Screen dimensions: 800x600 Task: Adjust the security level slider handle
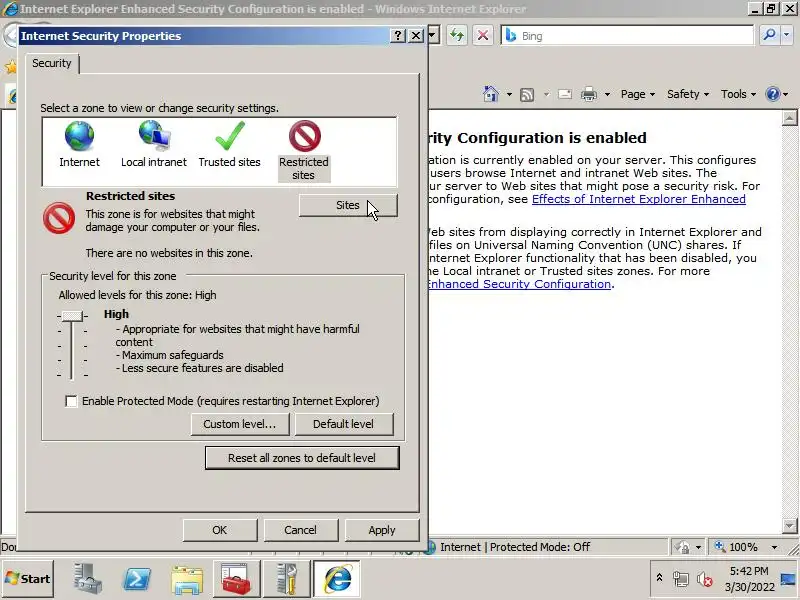tap(72, 316)
